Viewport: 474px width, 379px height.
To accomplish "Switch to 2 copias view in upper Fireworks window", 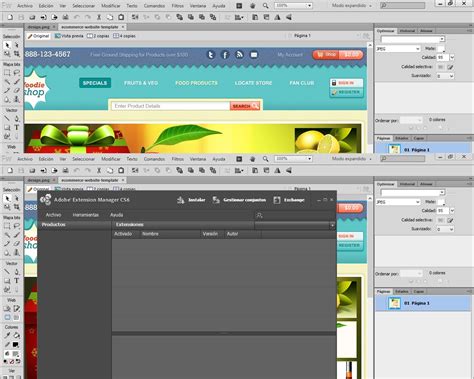I will [98, 36].
